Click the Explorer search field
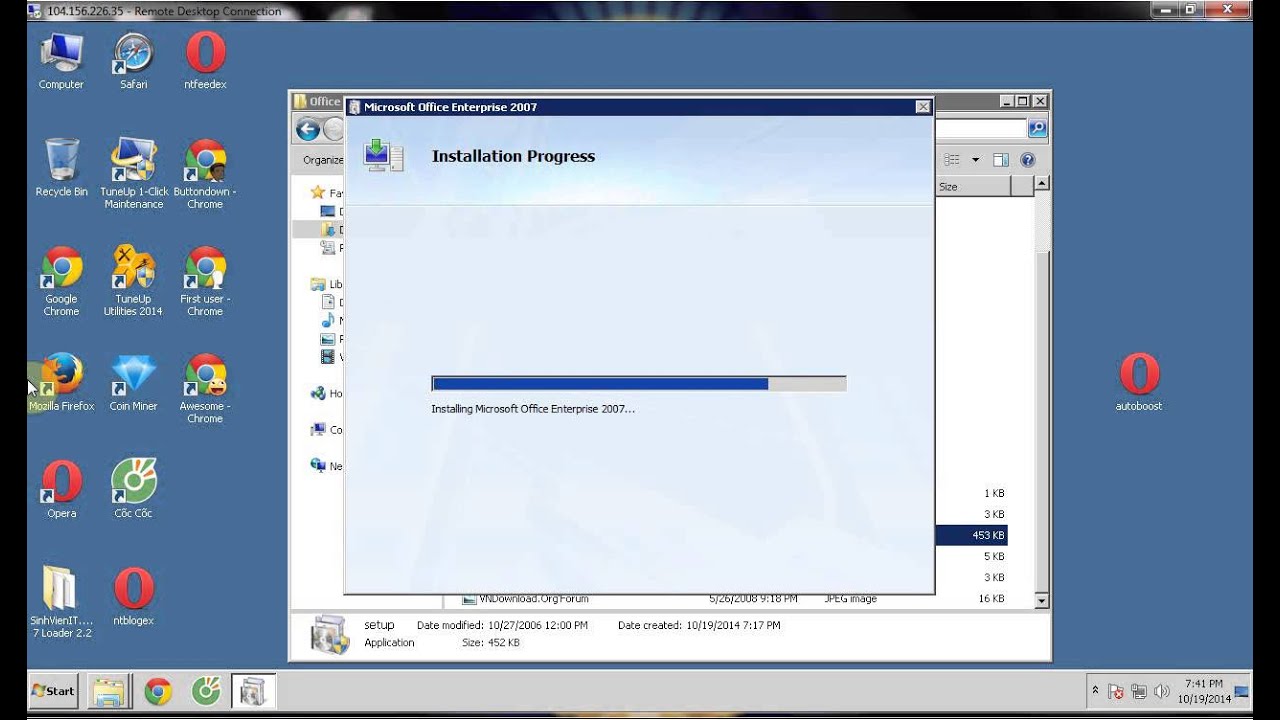Screen dimensions: 1280x720 click(980, 128)
